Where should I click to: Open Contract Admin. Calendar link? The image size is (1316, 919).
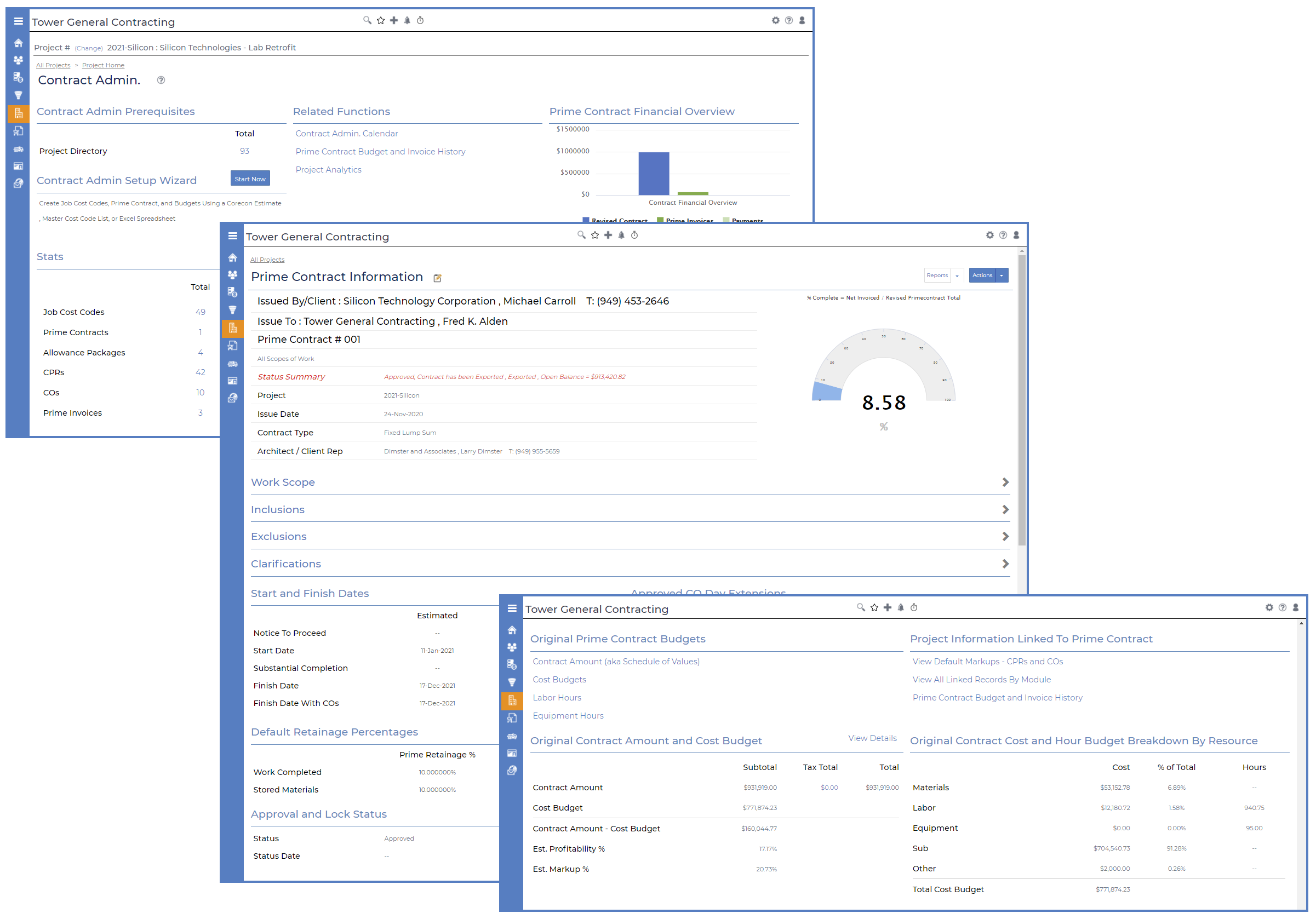346,134
